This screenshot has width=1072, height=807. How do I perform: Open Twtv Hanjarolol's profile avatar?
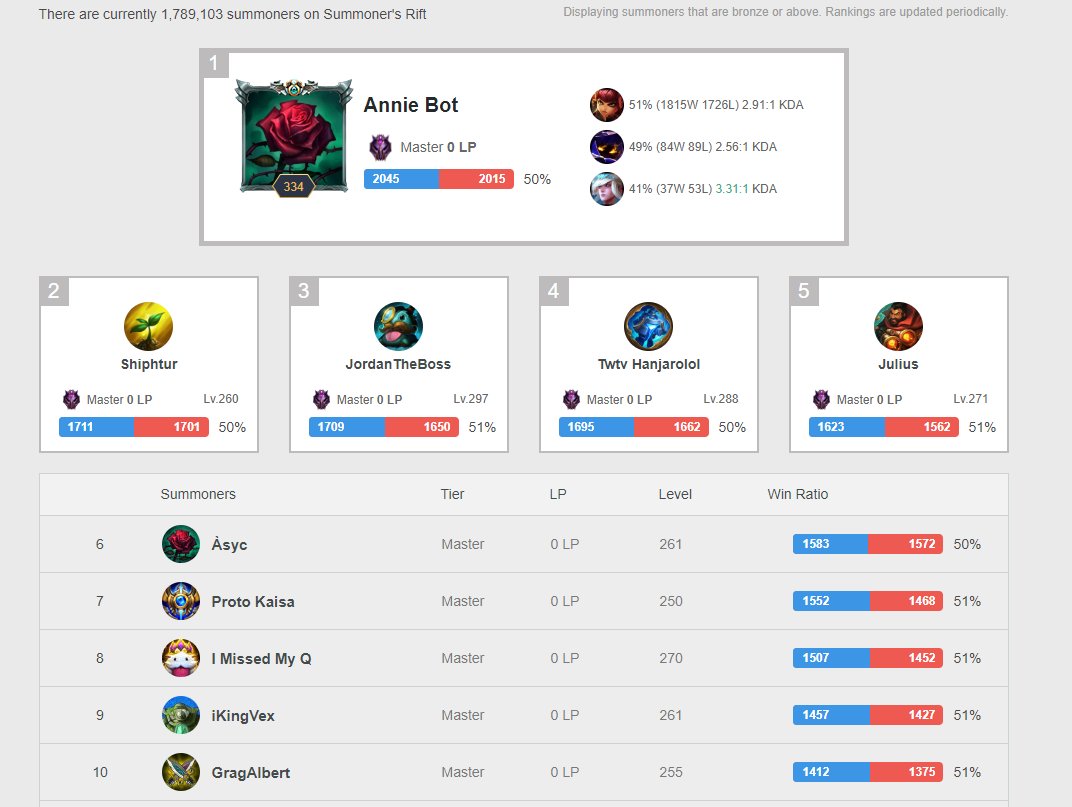click(649, 326)
